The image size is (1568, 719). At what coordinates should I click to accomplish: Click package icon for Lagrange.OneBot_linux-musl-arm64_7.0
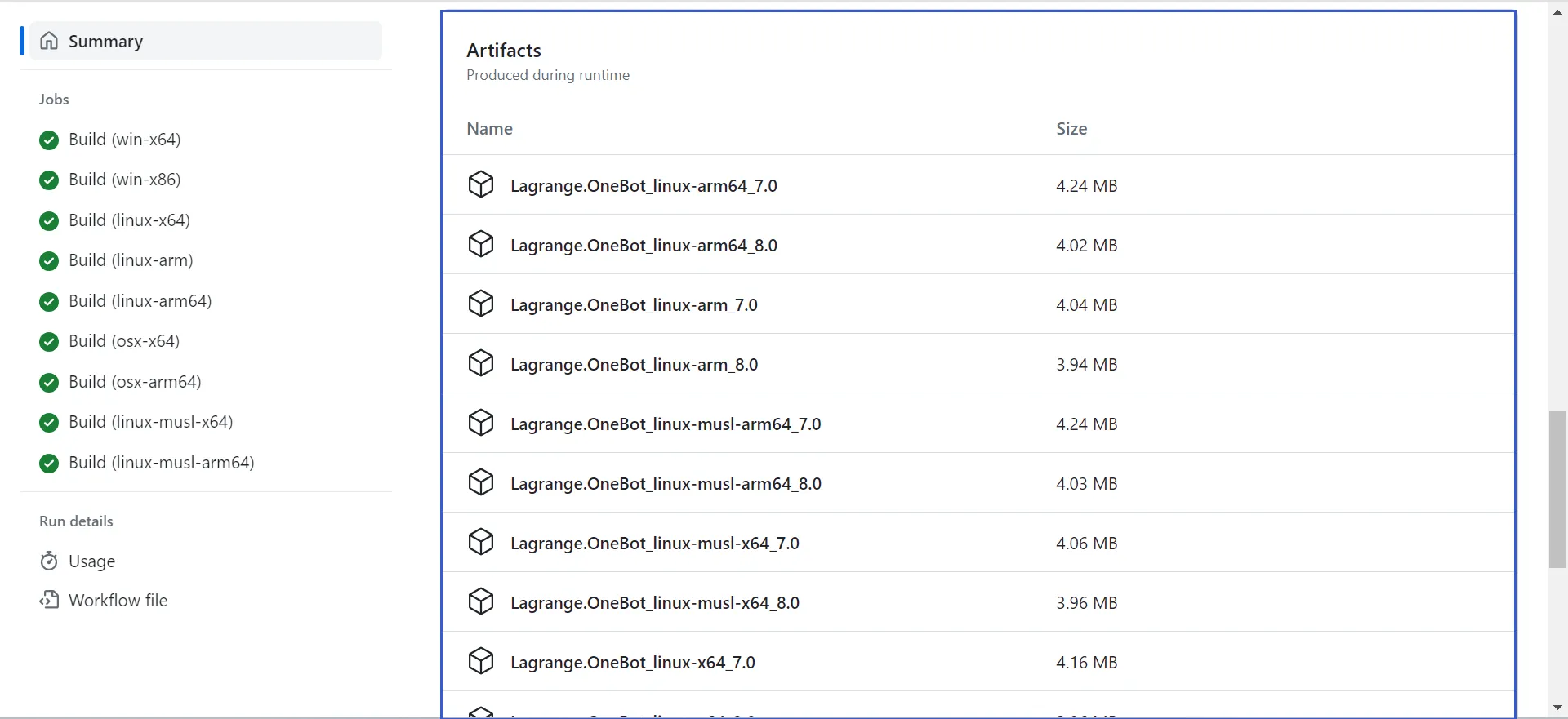[x=481, y=423]
